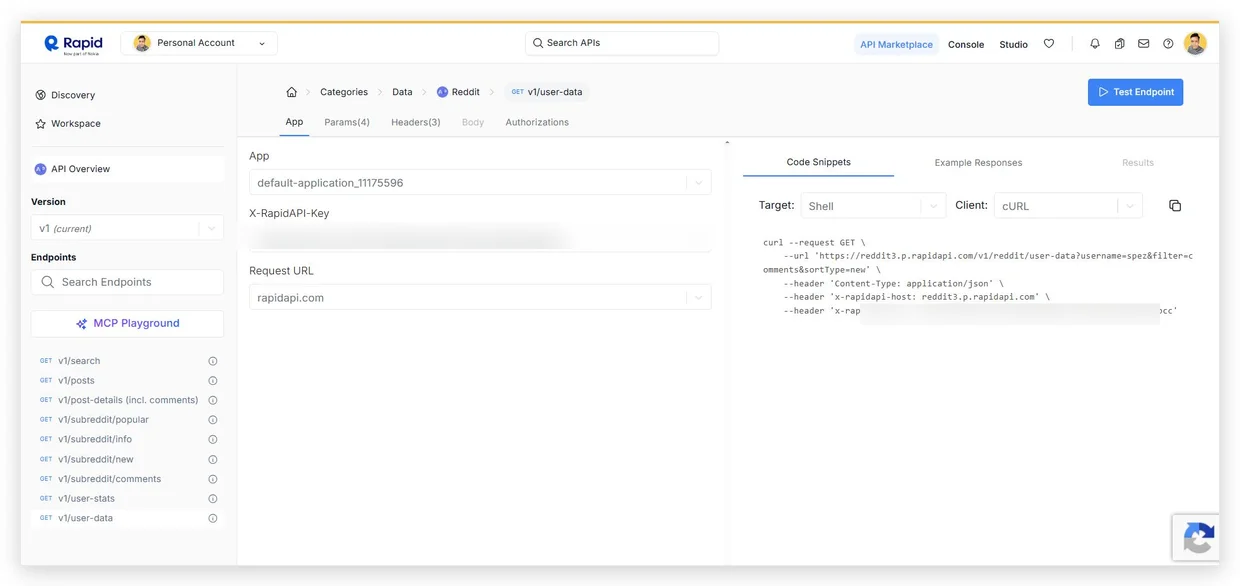
Task: Show info for v1/subreddit/comments endpoint
Action: [213, 479]
